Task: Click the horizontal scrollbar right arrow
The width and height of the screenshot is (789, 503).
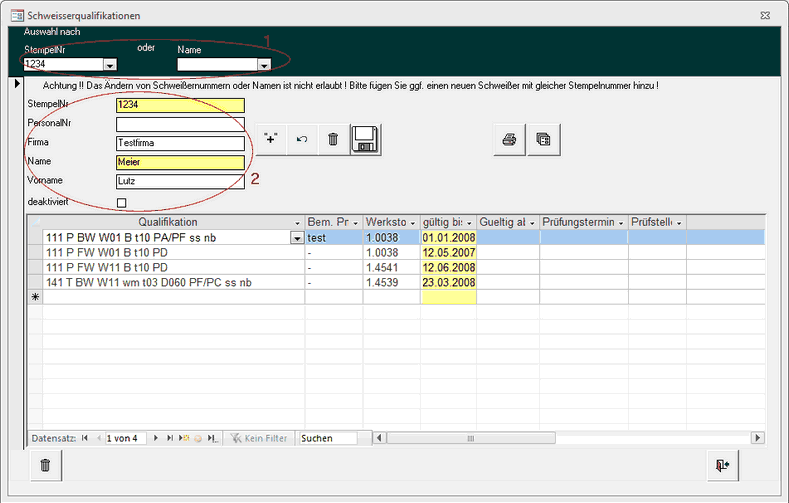Action: click(759, 438)
